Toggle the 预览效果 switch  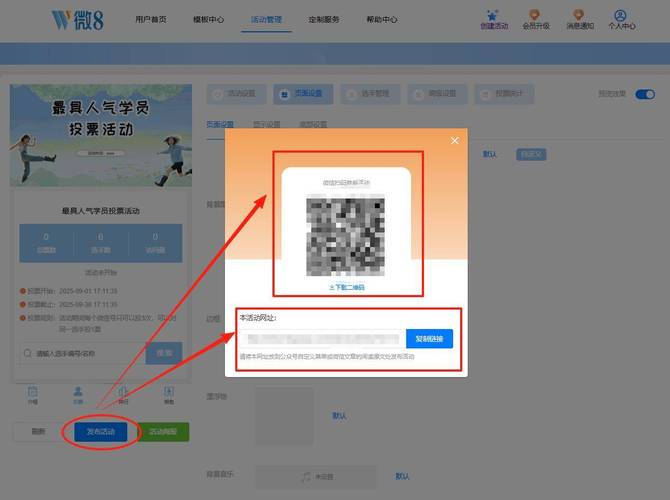click(645, 94)
